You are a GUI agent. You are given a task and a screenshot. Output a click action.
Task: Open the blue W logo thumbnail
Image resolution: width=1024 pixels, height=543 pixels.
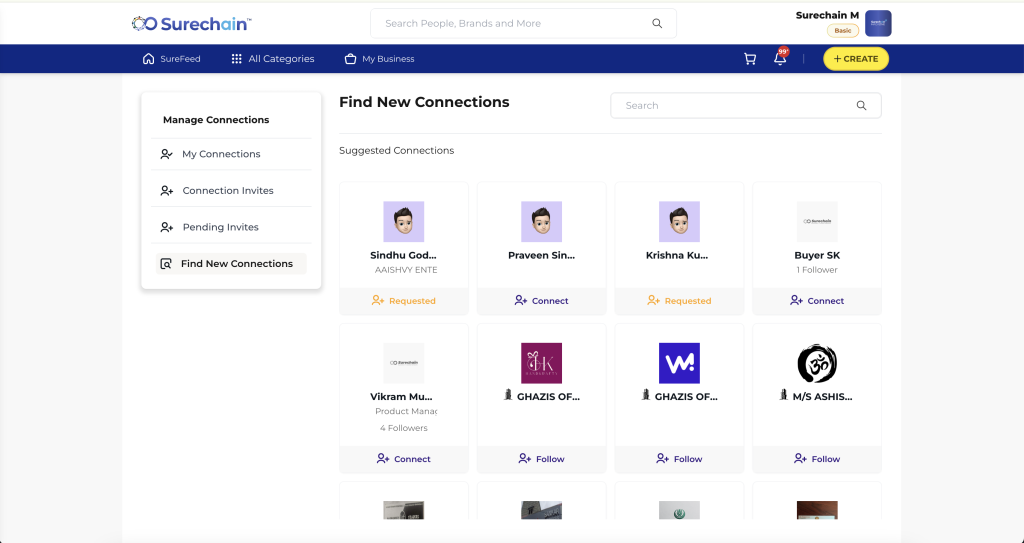pyautogui.click(x=679, y=363)
